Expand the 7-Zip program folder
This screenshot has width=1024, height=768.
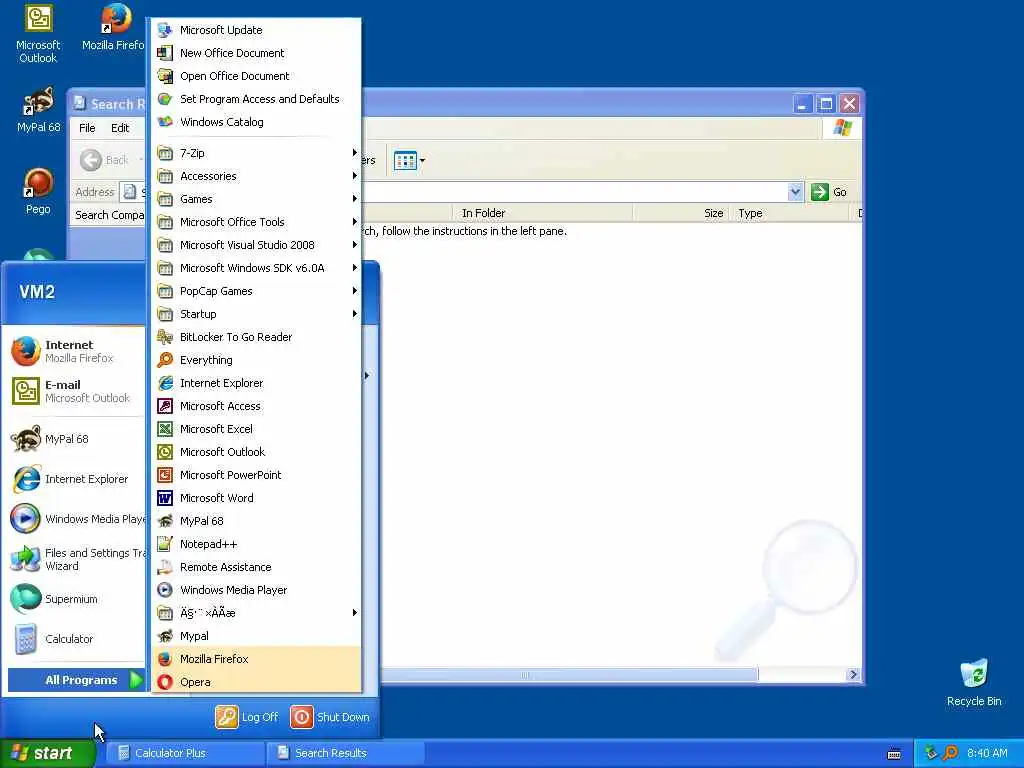pyautogui.click(x=256, y=153)
